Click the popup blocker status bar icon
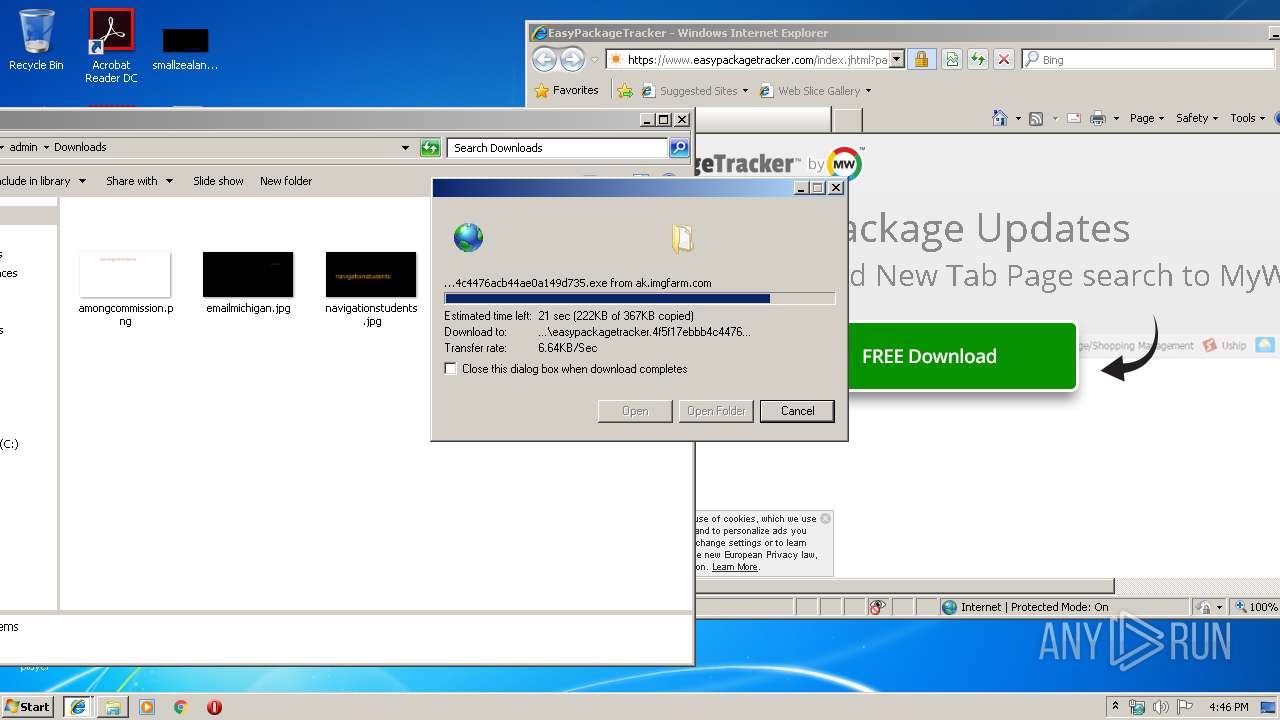Screen dimensions: 1280x720 pyautogui.click(x=878, y=607)
